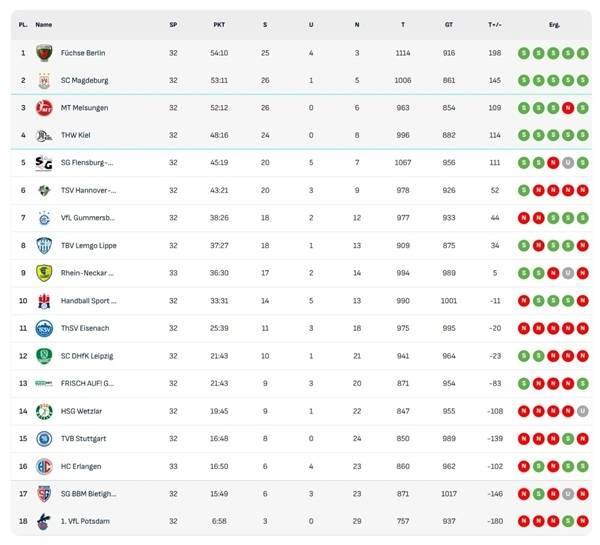Image resolution: width=600 pixels, height=545 pixels.
Task: Sort table by PKT column header
Action: click(x=219, y=23)
